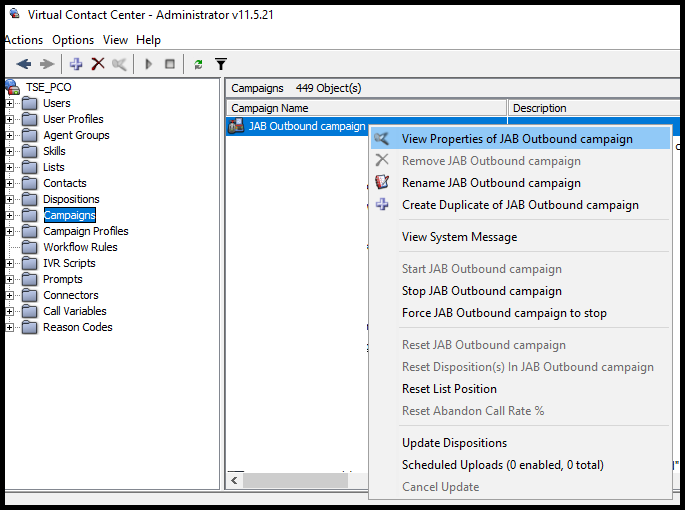Viewport: 685px width, 510px height.
Task: Expand the Users folder node
Action: point(9,103)
